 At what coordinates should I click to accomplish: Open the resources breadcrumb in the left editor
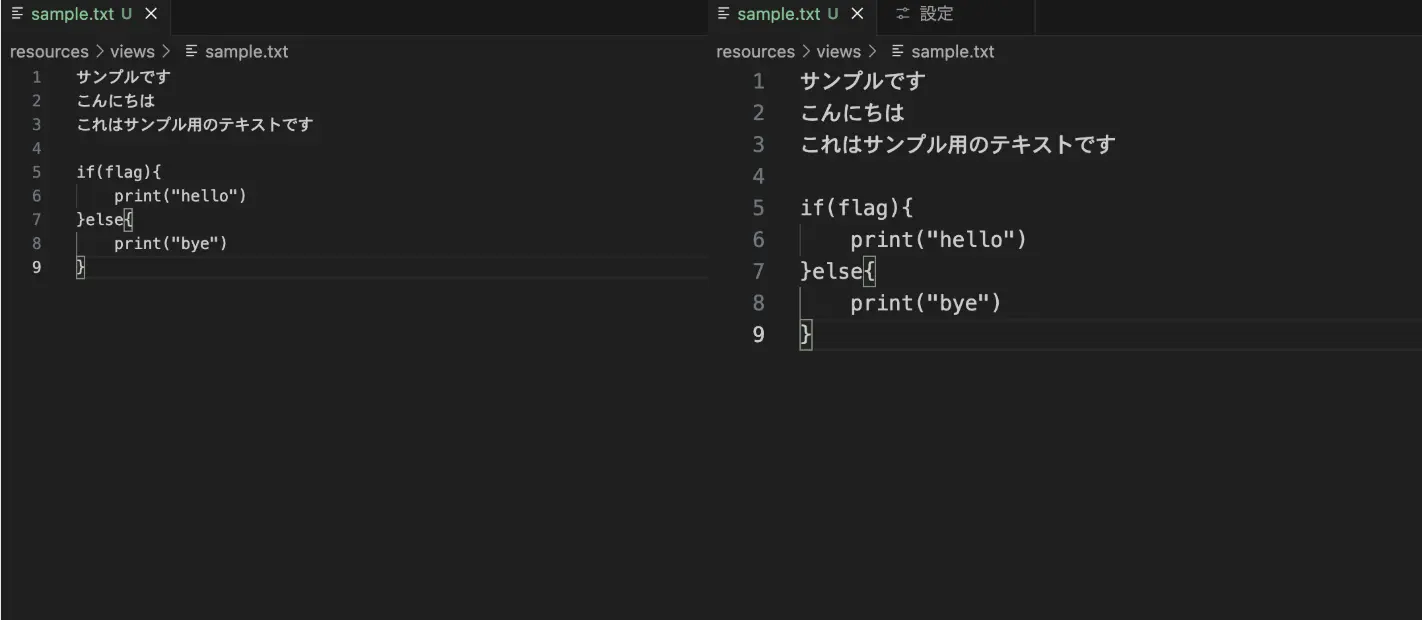tap(49, 52)
